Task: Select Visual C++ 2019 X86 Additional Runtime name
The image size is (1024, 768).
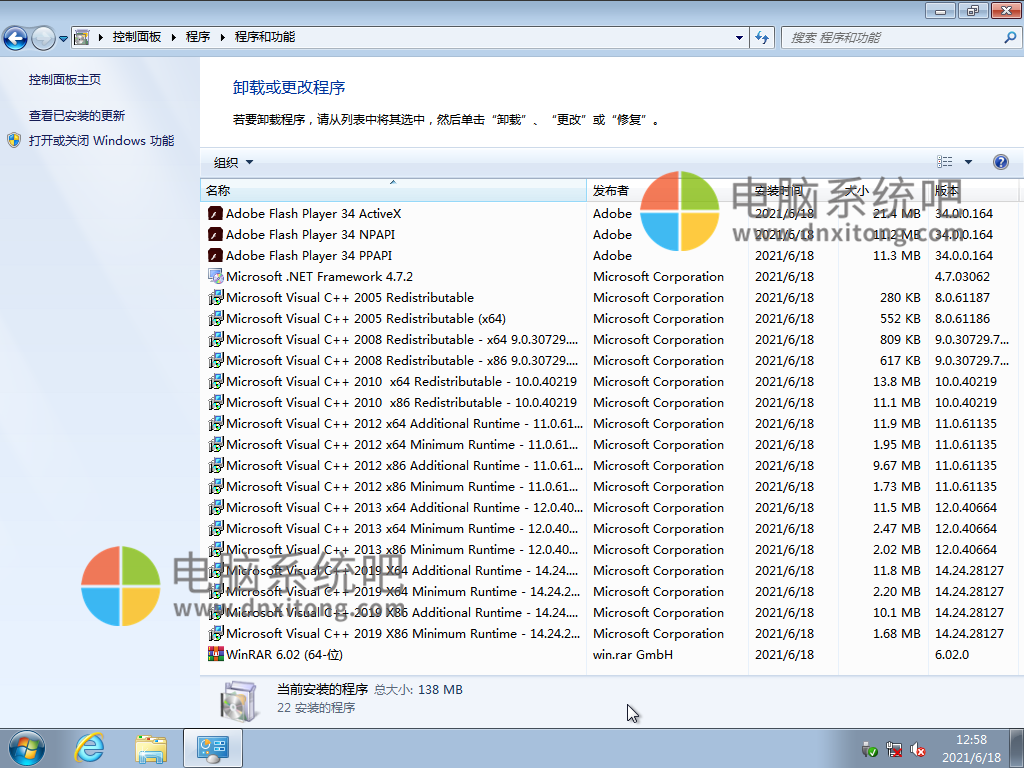Action: [402, 613]
